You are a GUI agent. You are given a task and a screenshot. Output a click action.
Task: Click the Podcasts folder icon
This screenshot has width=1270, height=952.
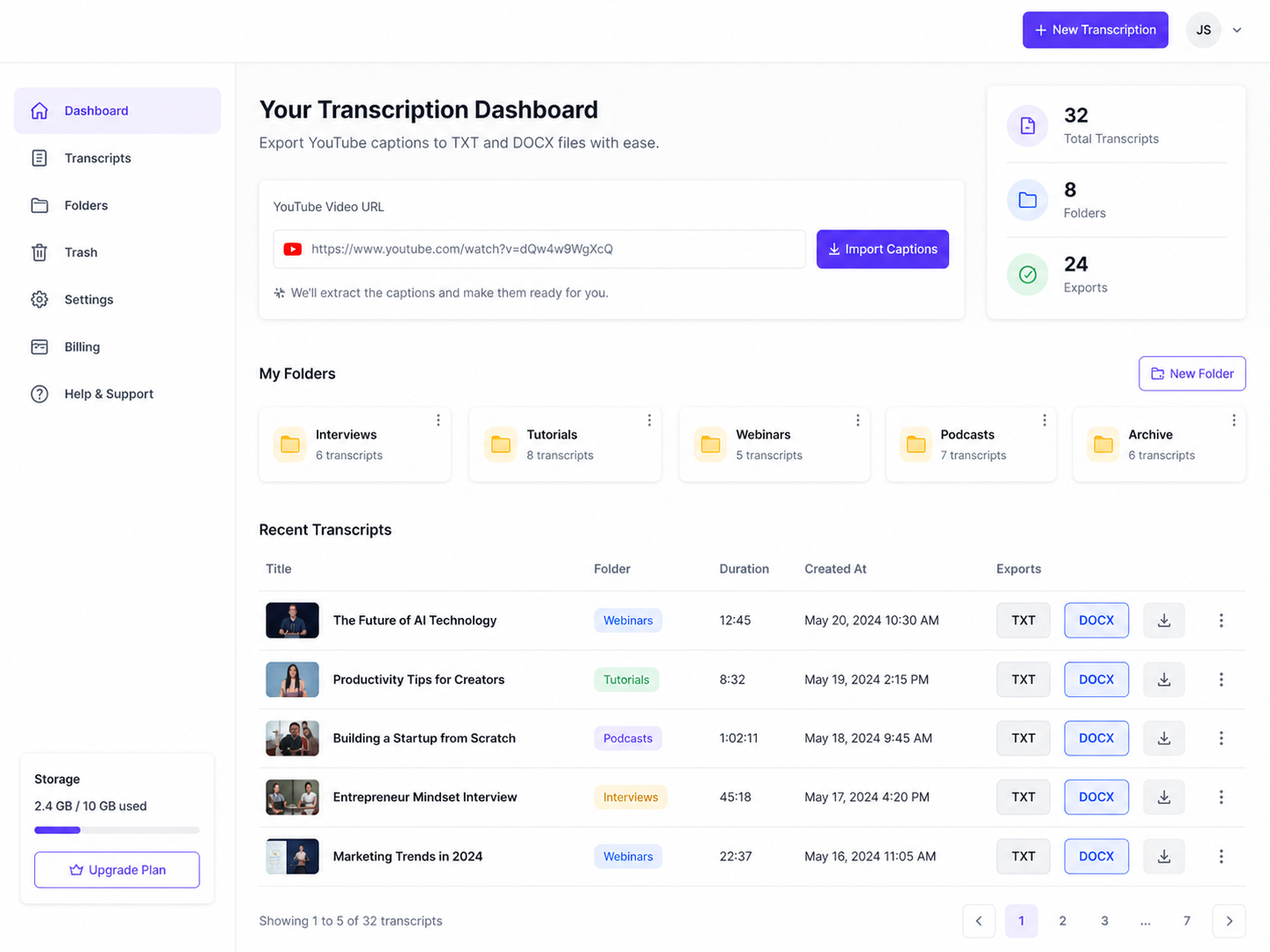tap(916, 444)
